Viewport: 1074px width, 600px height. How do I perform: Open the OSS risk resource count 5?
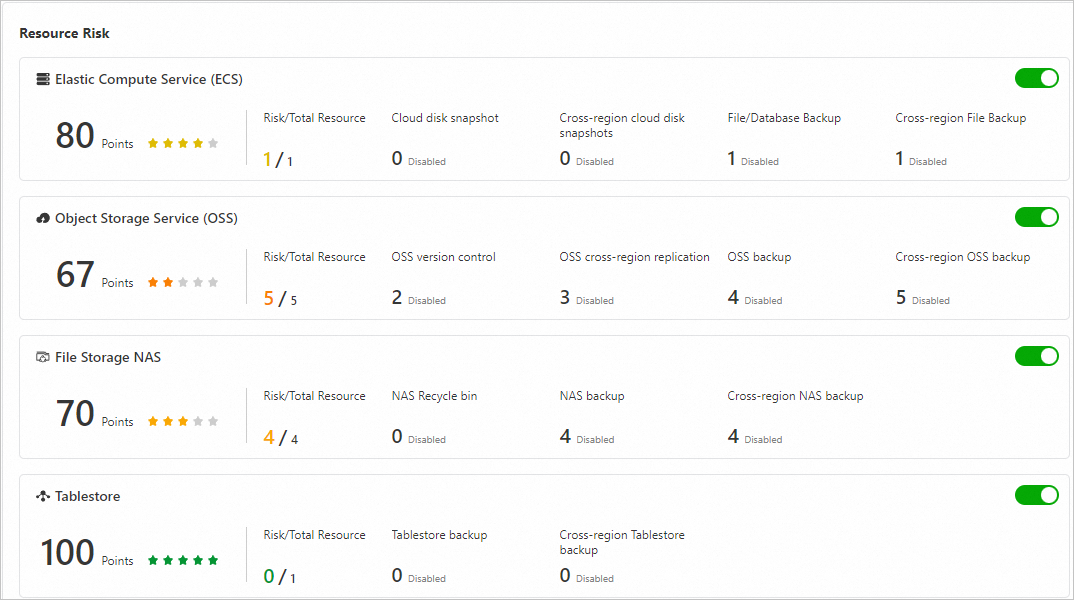pyautogui.click(x=268, y=298)
